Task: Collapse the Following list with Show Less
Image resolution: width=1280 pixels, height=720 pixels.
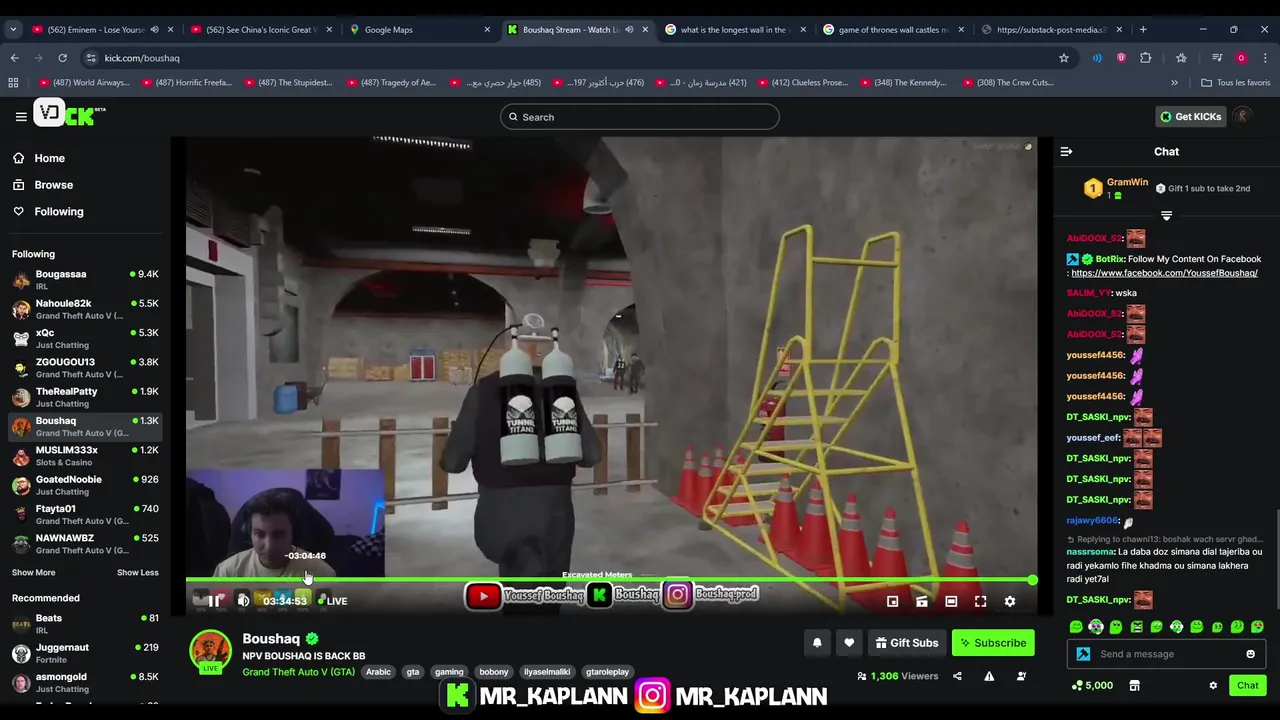Action: pyautogui.click(x=138, y=573)
